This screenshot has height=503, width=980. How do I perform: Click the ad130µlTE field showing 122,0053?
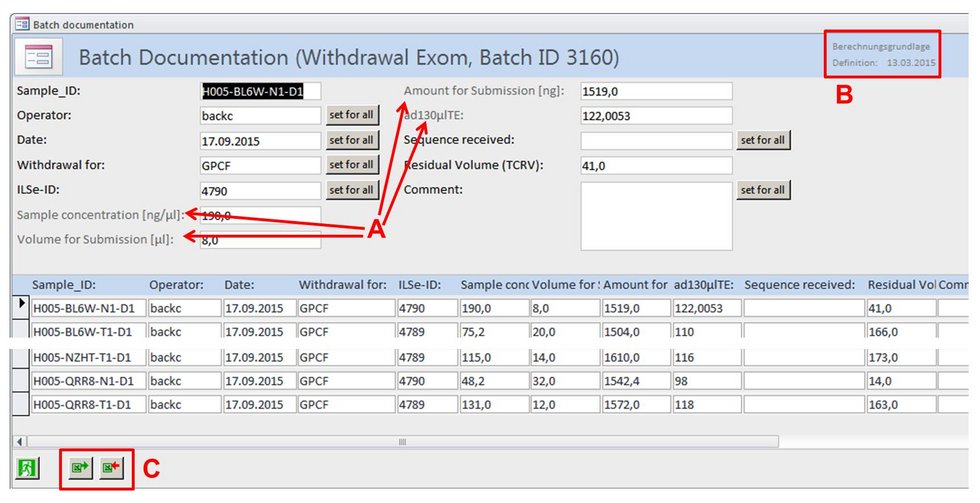[656, 116]
